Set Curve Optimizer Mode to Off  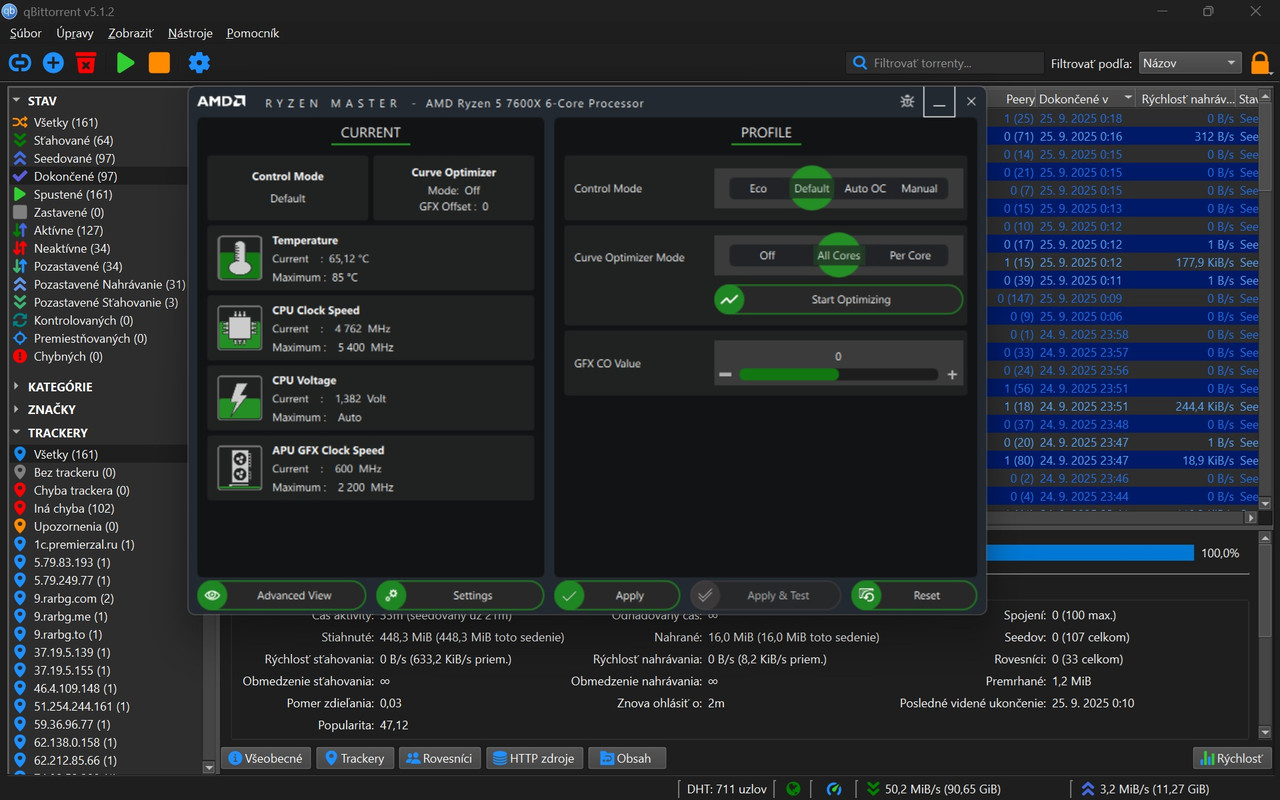pyautogui.click(x=767, y=255)
